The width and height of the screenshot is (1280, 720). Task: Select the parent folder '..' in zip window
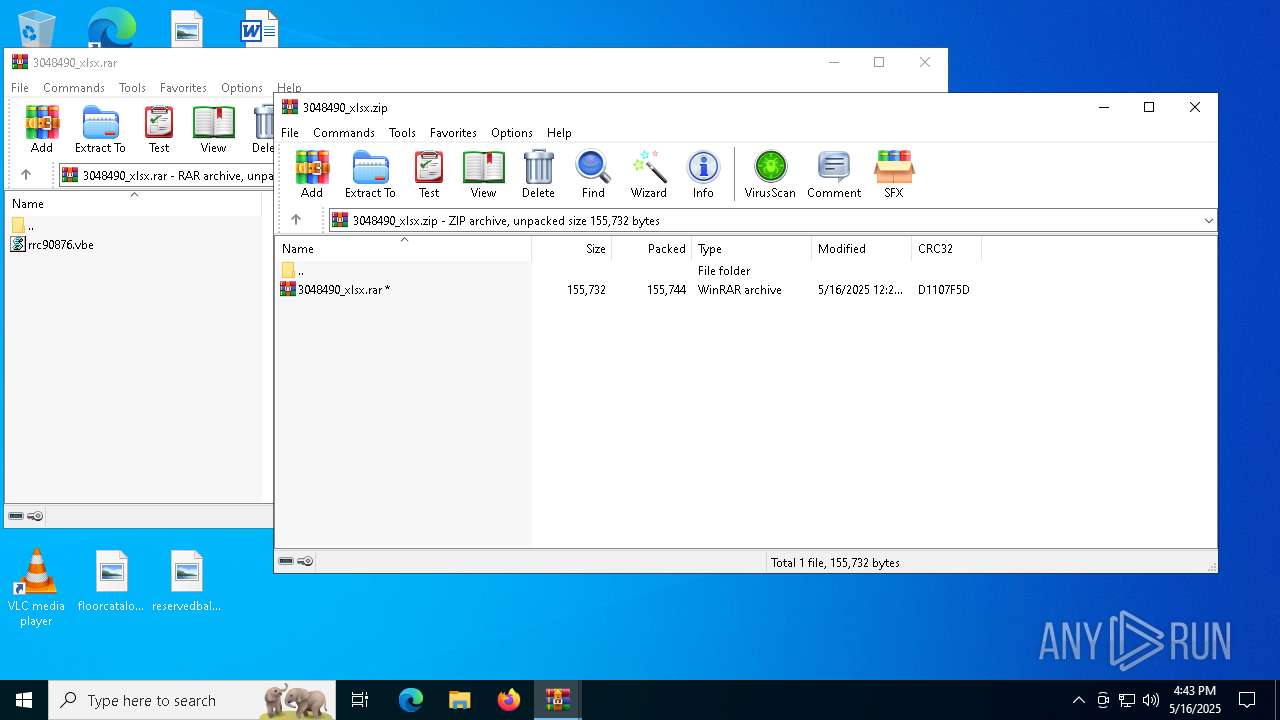(x=292, y=271)
